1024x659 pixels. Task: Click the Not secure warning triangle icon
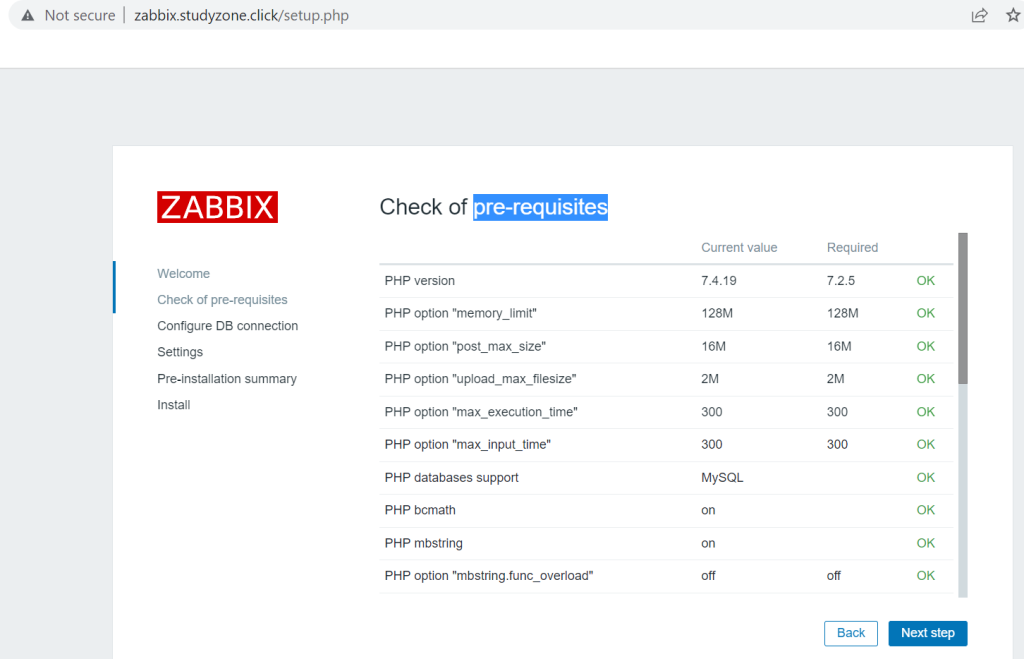[26, 15]
